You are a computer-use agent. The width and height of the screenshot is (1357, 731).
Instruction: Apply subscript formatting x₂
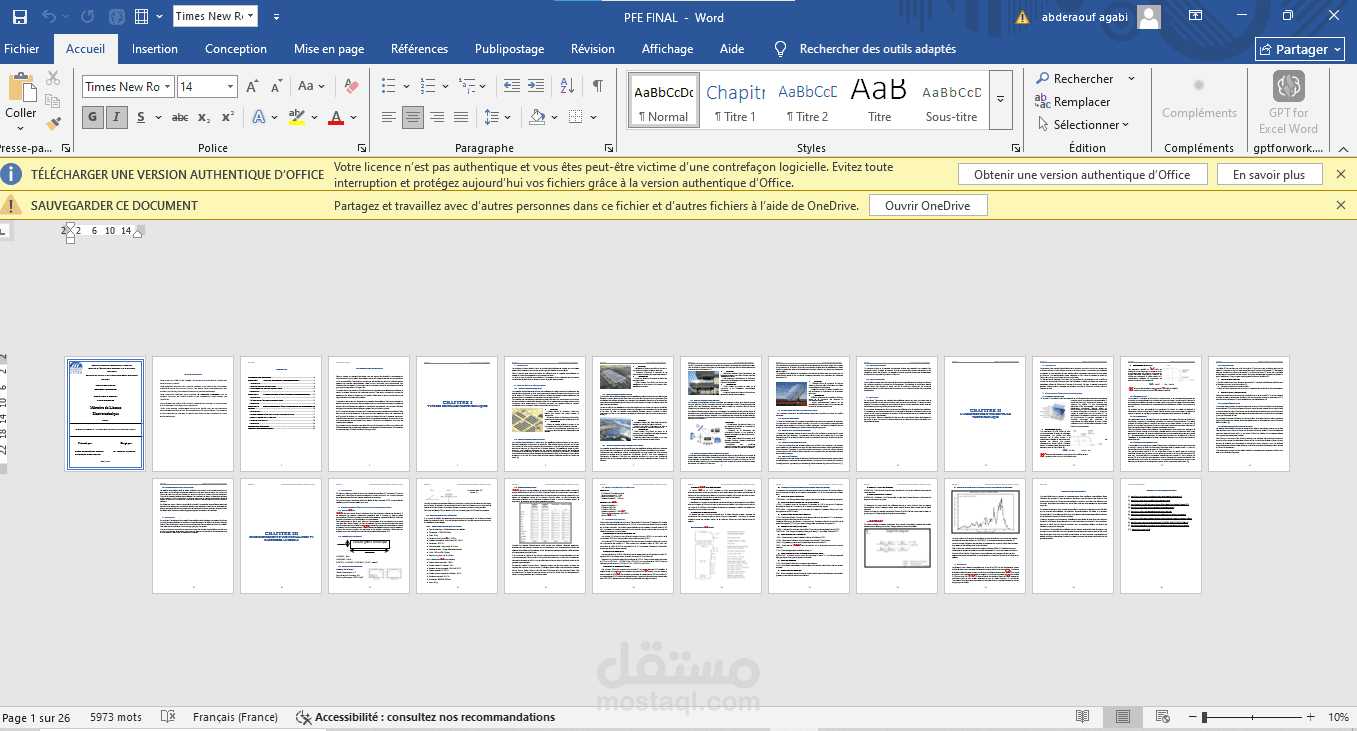[x=204, y=117]
